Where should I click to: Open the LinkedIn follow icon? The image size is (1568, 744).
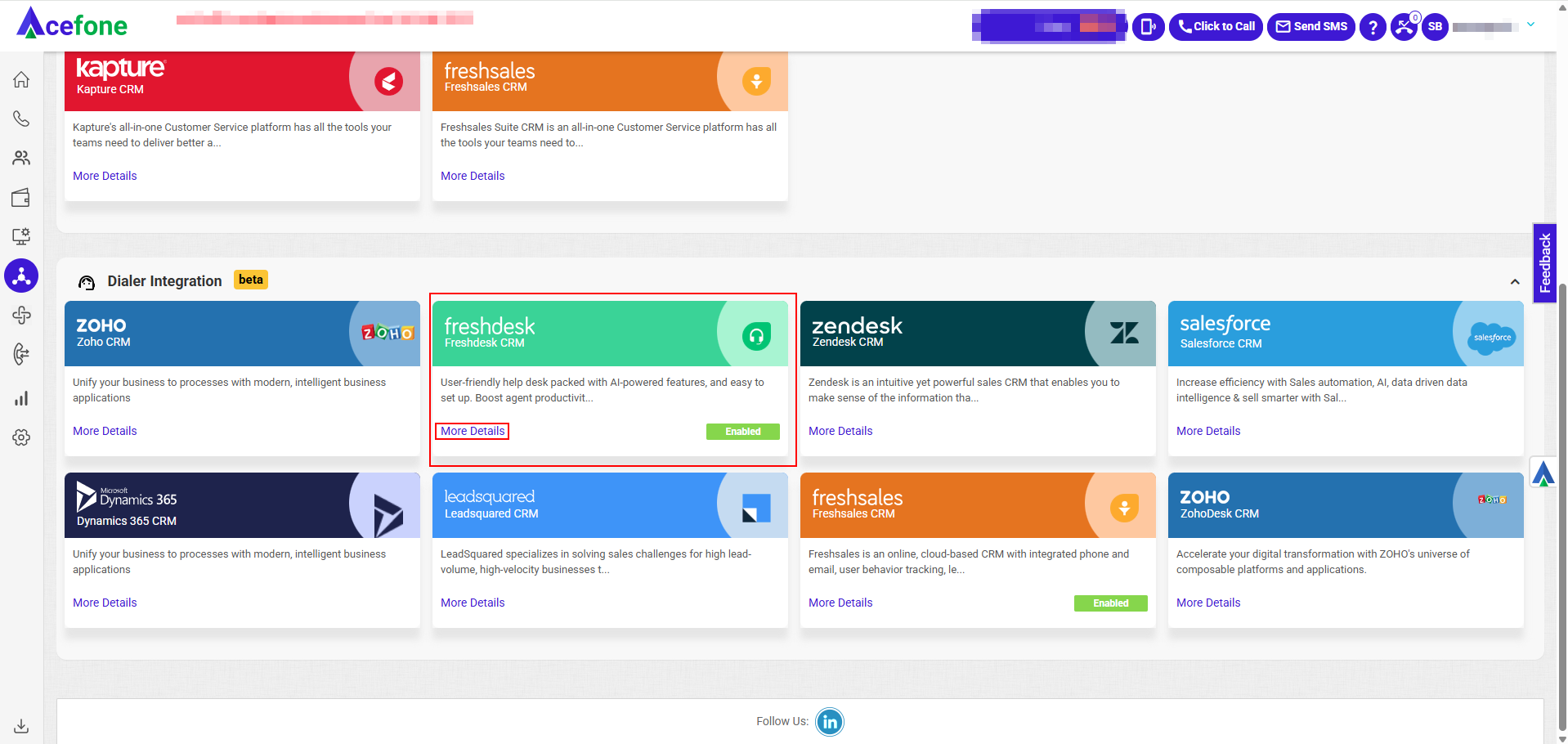830,722
